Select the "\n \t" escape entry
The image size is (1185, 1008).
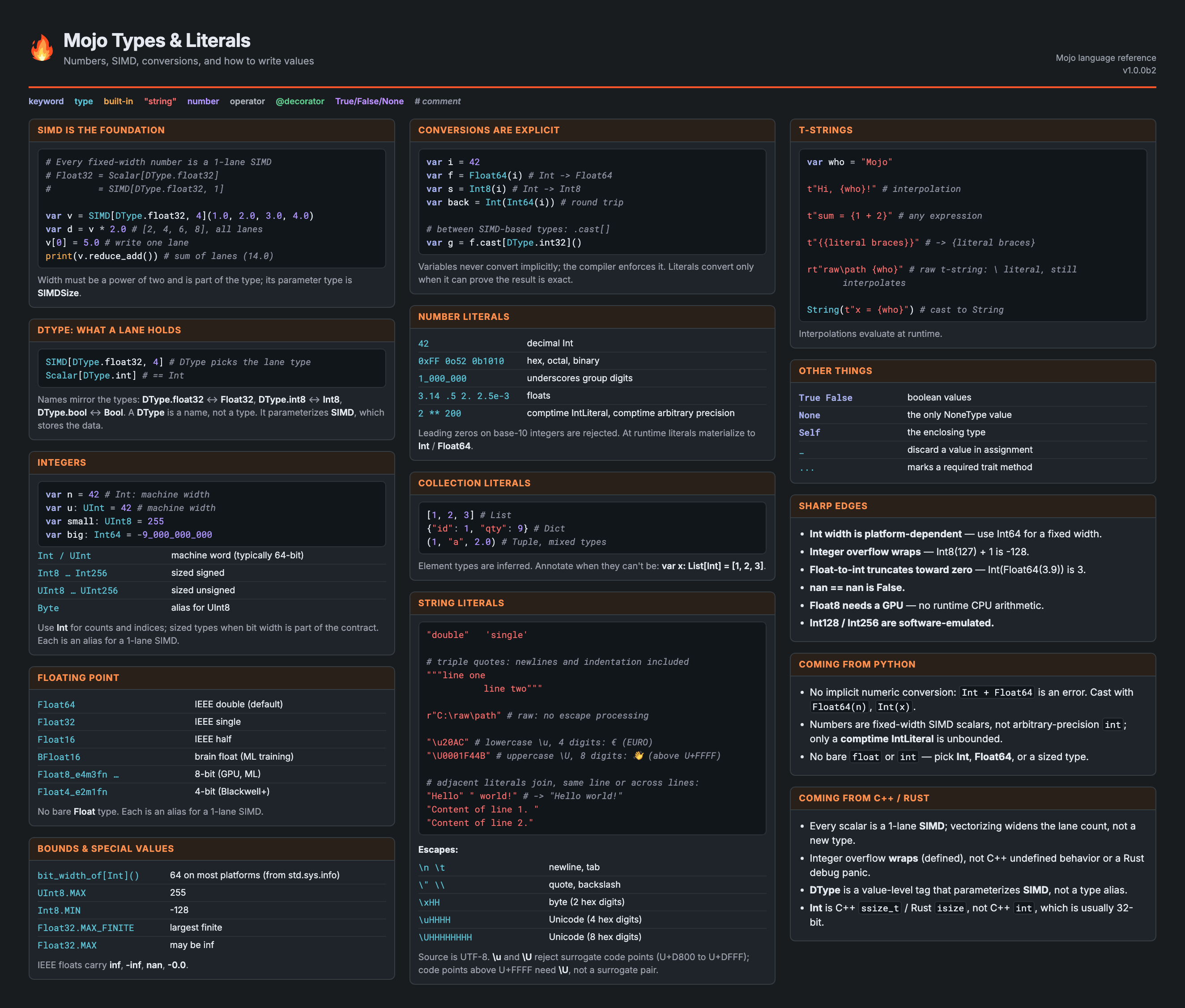click(x=431, y=868)
